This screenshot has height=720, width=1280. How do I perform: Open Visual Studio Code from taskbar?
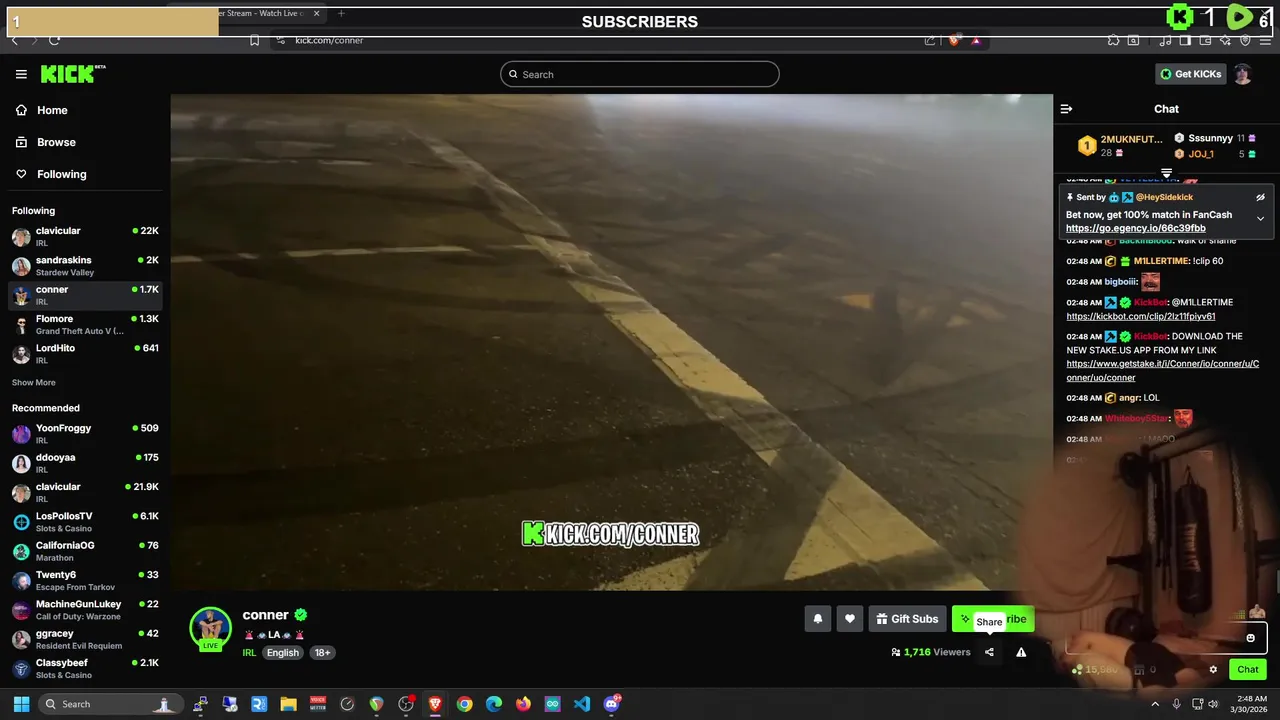(582, 704)
